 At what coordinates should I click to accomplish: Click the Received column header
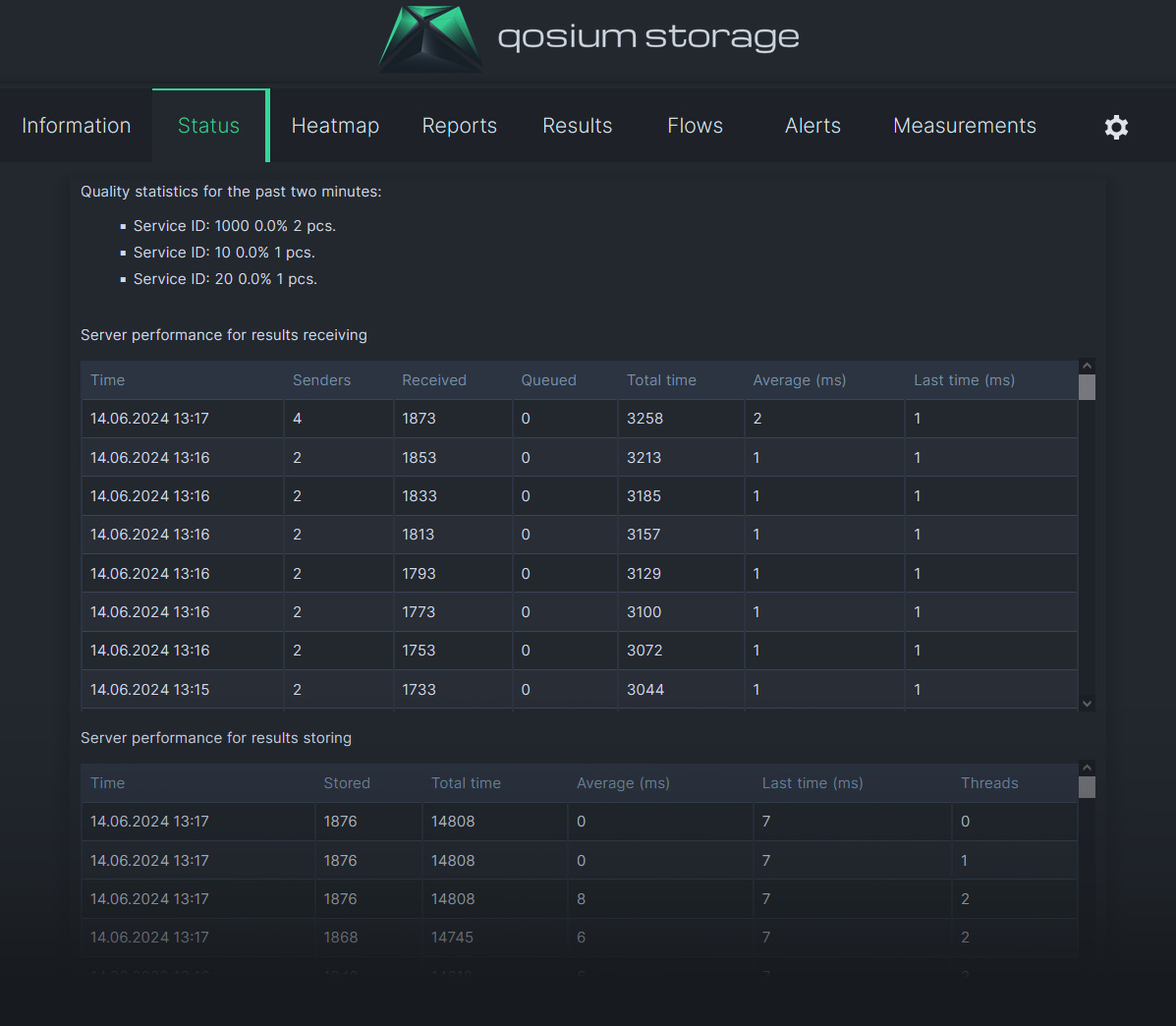pyautogui.click(x=434, y=380)
